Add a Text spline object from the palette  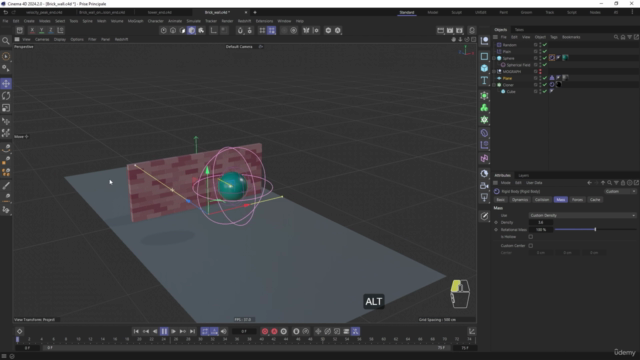pyautogui.click(x=484, y=80)
